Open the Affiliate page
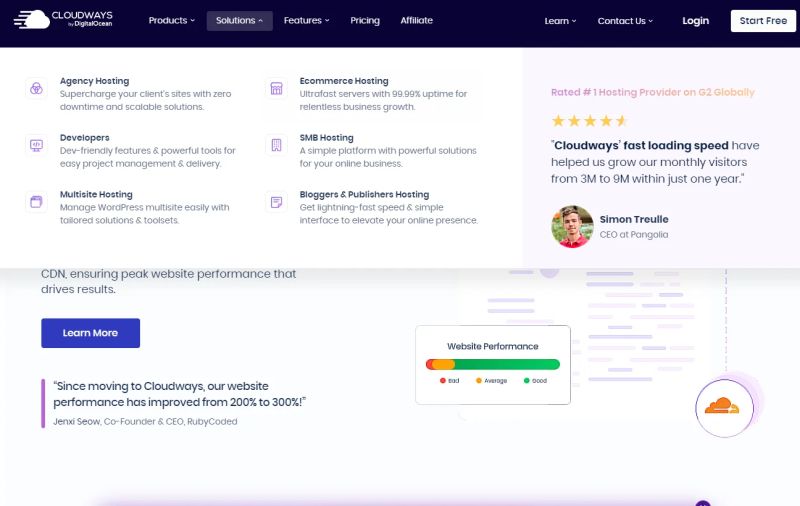 [x=416, y=20]
